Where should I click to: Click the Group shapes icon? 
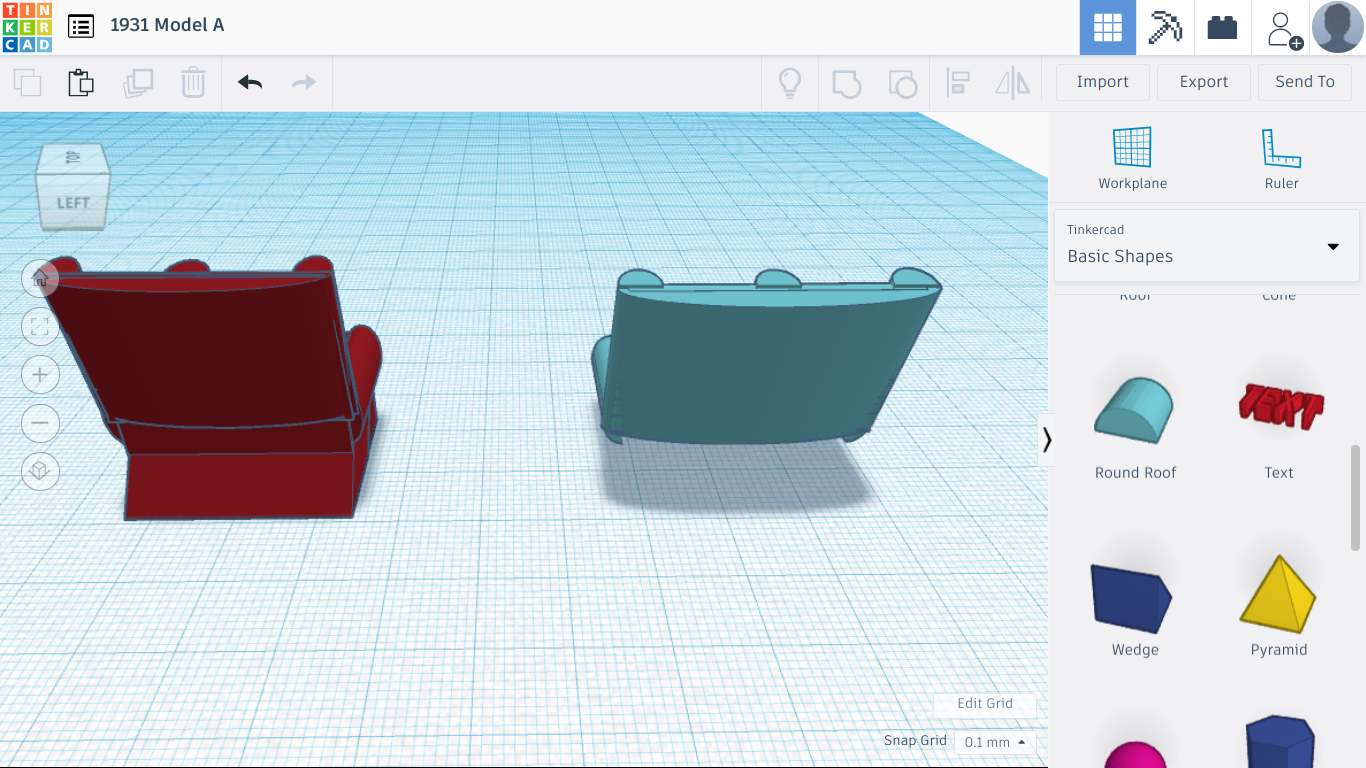[846, 83]
